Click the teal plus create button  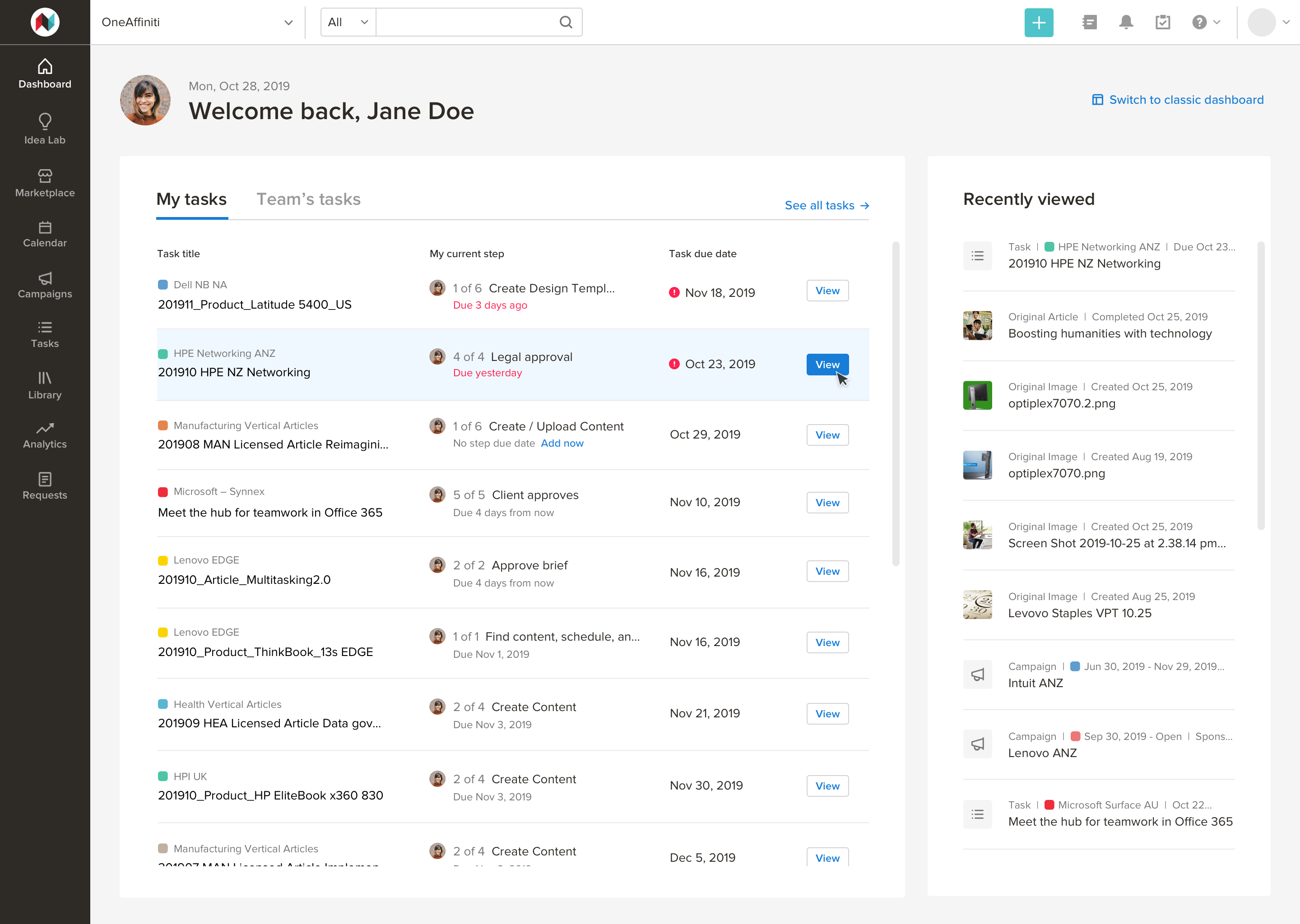pyautogui.click(x=1038, y=22)
